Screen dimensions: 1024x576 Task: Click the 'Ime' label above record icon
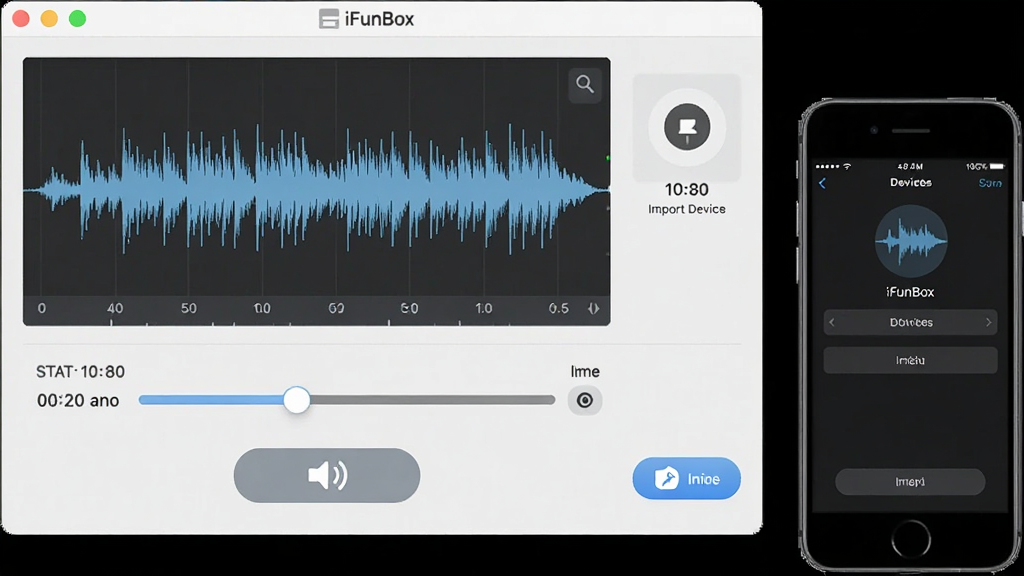(x=584, y=372)
